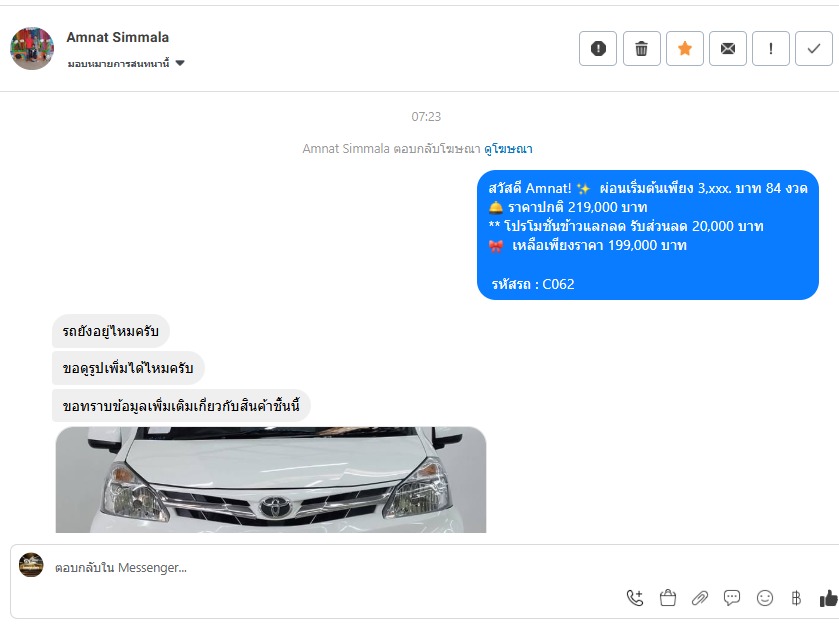Delete conversation using trash can icon
The width and height of the screenshot is (839, 624).
642,49
